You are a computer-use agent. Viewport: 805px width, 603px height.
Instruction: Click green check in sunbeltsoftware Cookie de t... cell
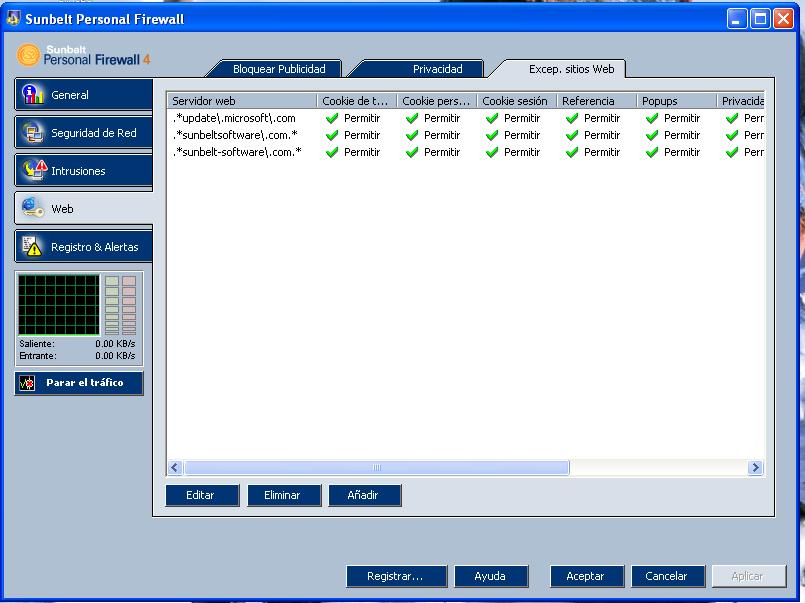[332, 135]
